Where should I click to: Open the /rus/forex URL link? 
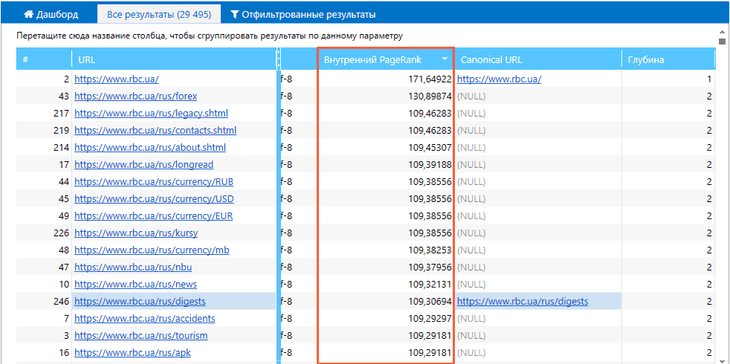pos(135,96)
